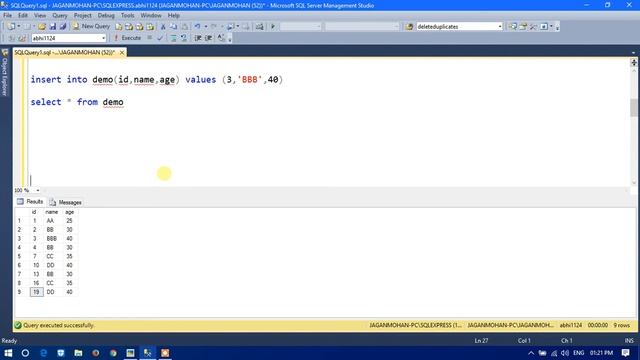The width and height of the screenshot is (640, 360).
Task: Click the decrease indent icon
Action: 198,38
